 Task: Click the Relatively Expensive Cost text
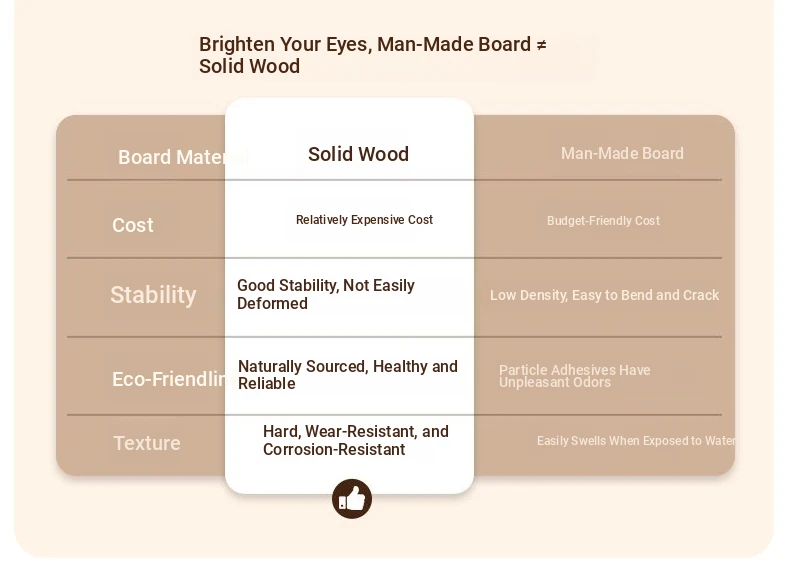click(364, 220)
